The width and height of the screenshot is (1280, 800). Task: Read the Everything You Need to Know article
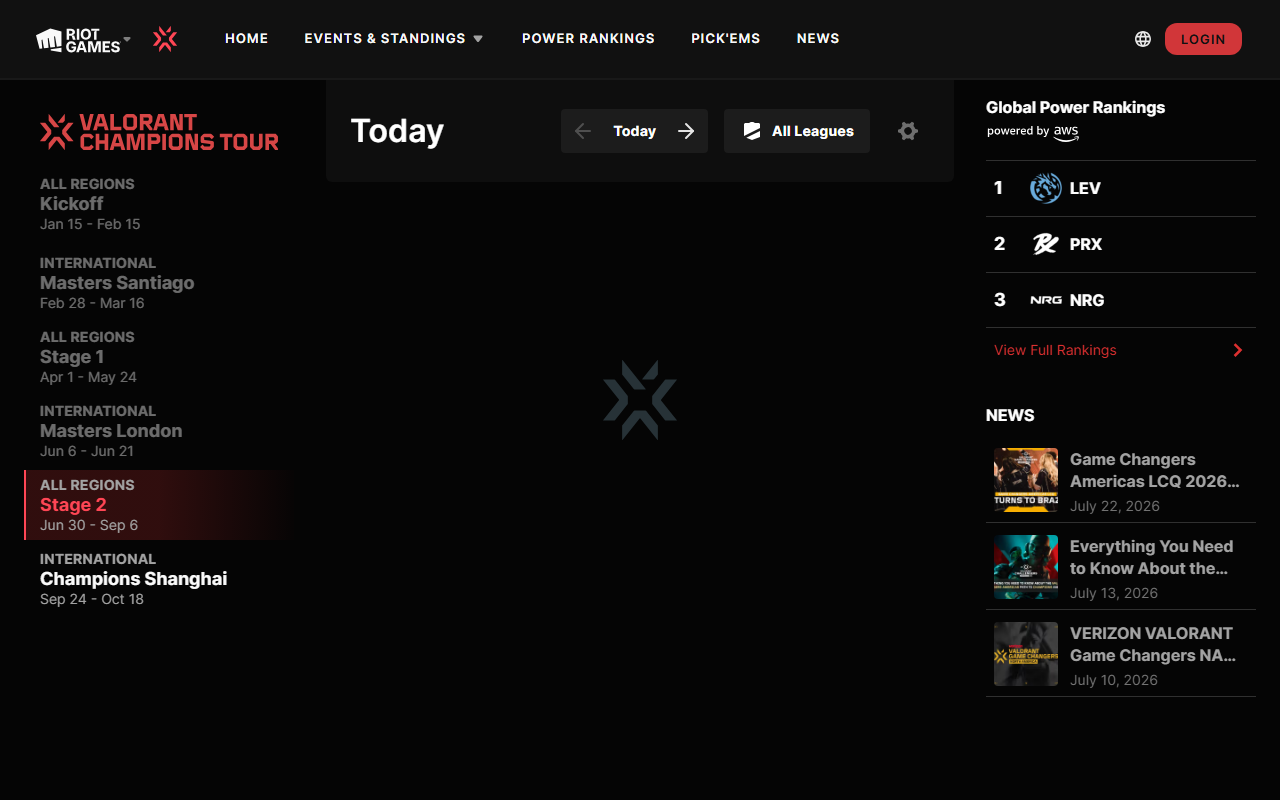pos(1152,557)
